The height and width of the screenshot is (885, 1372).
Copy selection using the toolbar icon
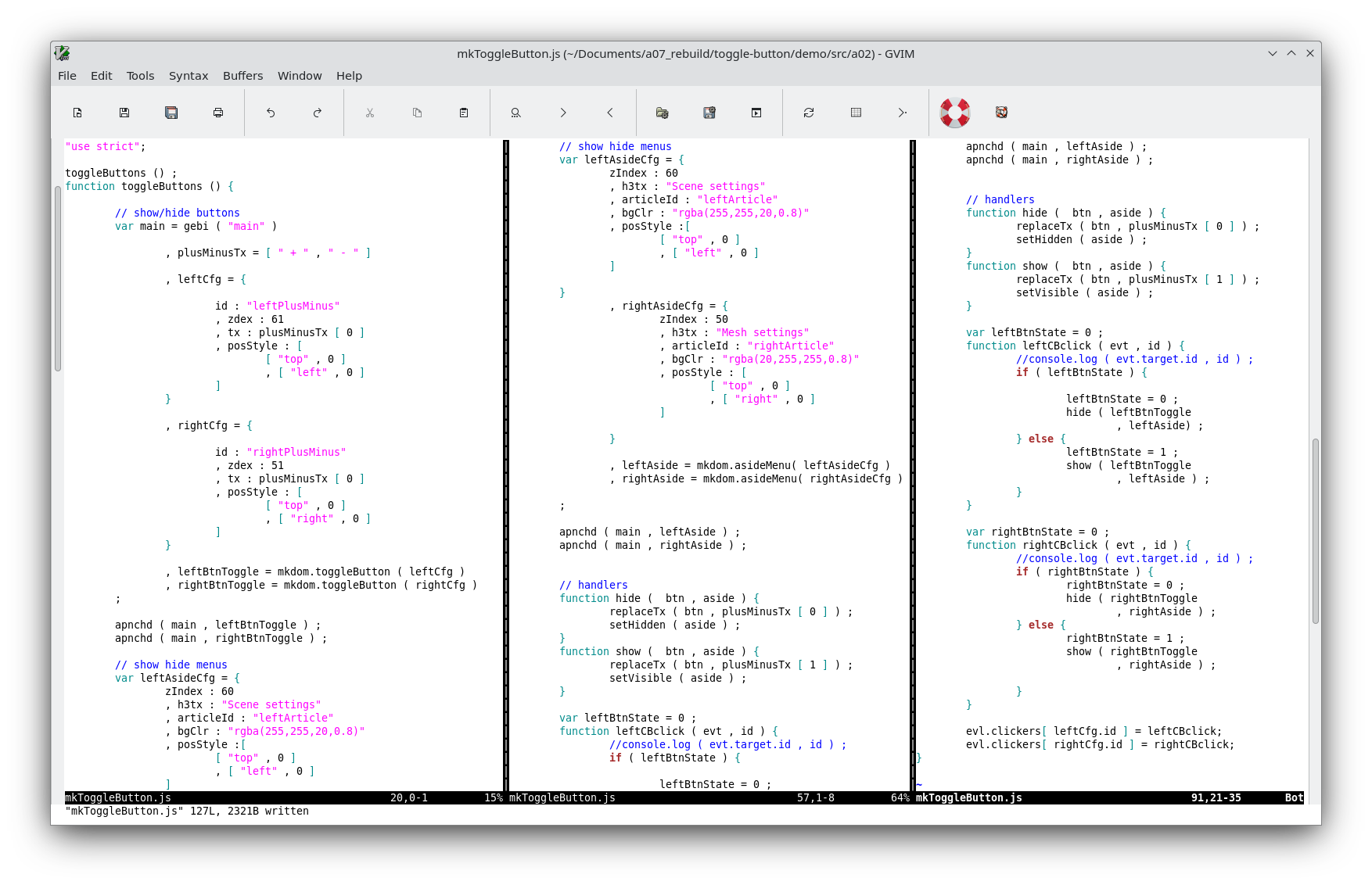417,113
